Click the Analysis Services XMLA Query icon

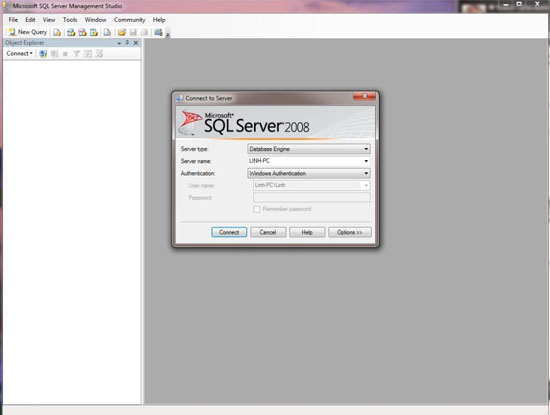pos(94,33)
